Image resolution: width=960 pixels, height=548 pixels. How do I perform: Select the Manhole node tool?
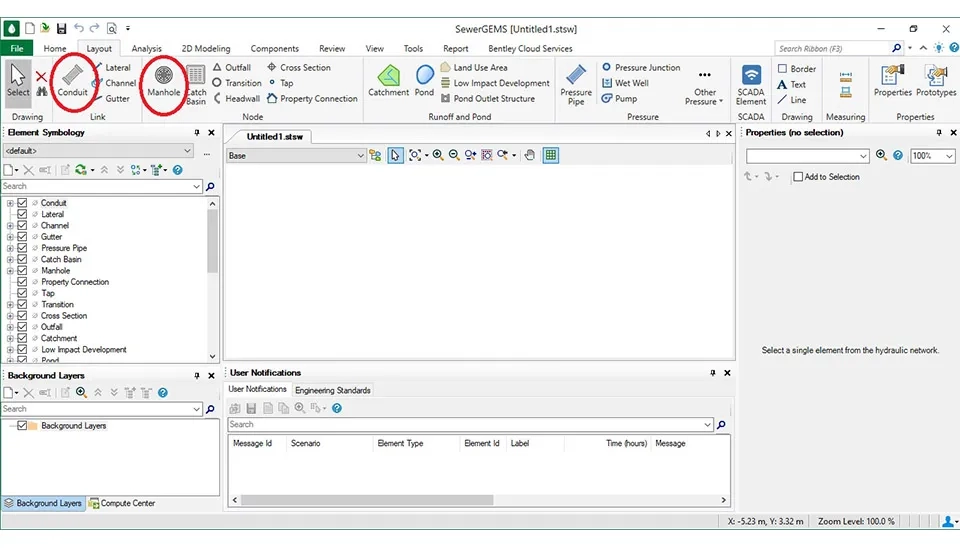coord(164,79)
